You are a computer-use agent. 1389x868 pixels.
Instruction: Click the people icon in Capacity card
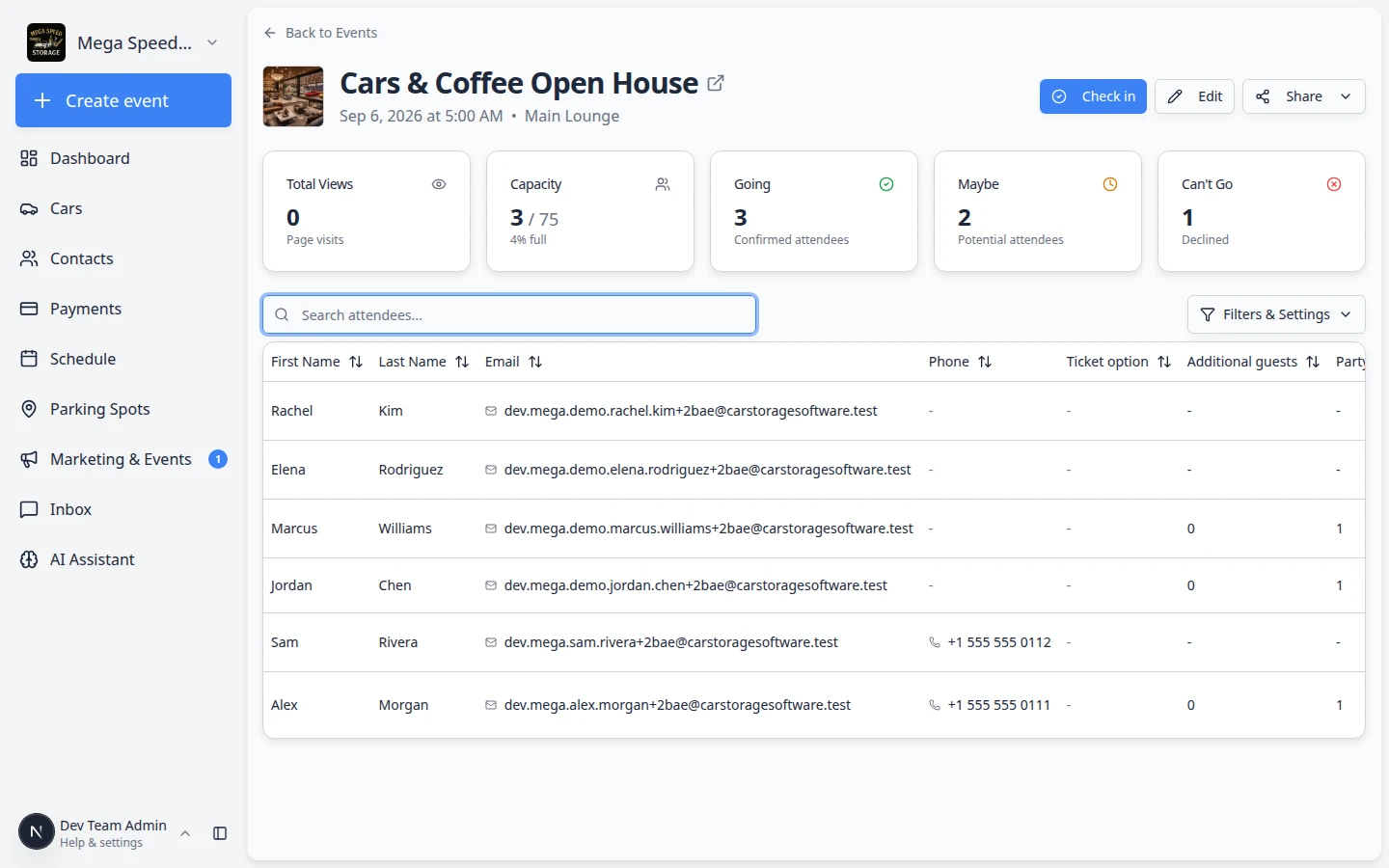tap(663, 184)
